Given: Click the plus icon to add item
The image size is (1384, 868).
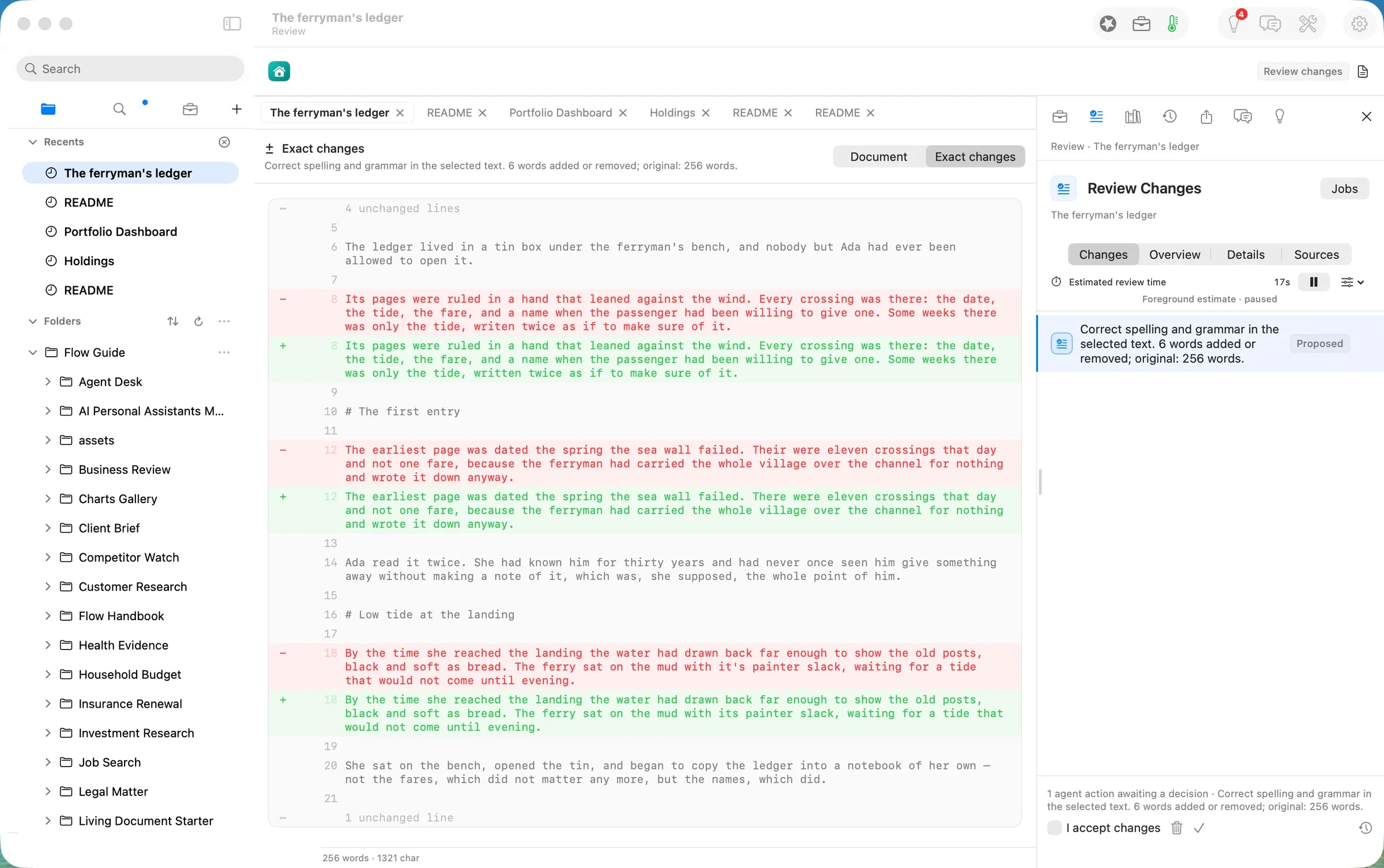Looking at the screenshot, I should point(236,109).
